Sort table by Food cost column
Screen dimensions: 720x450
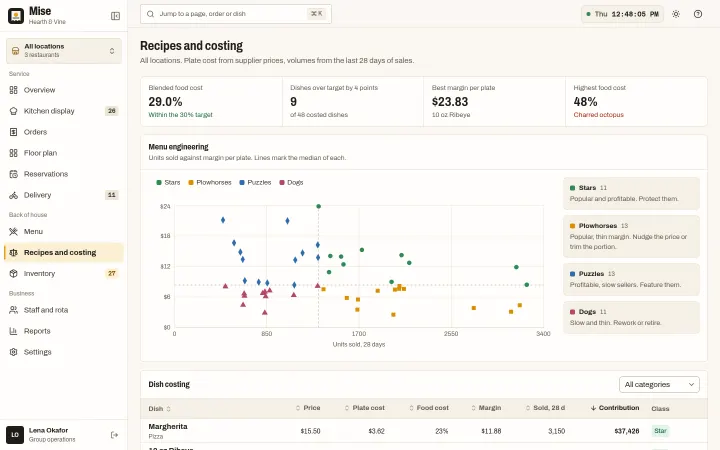click(428, 408)
